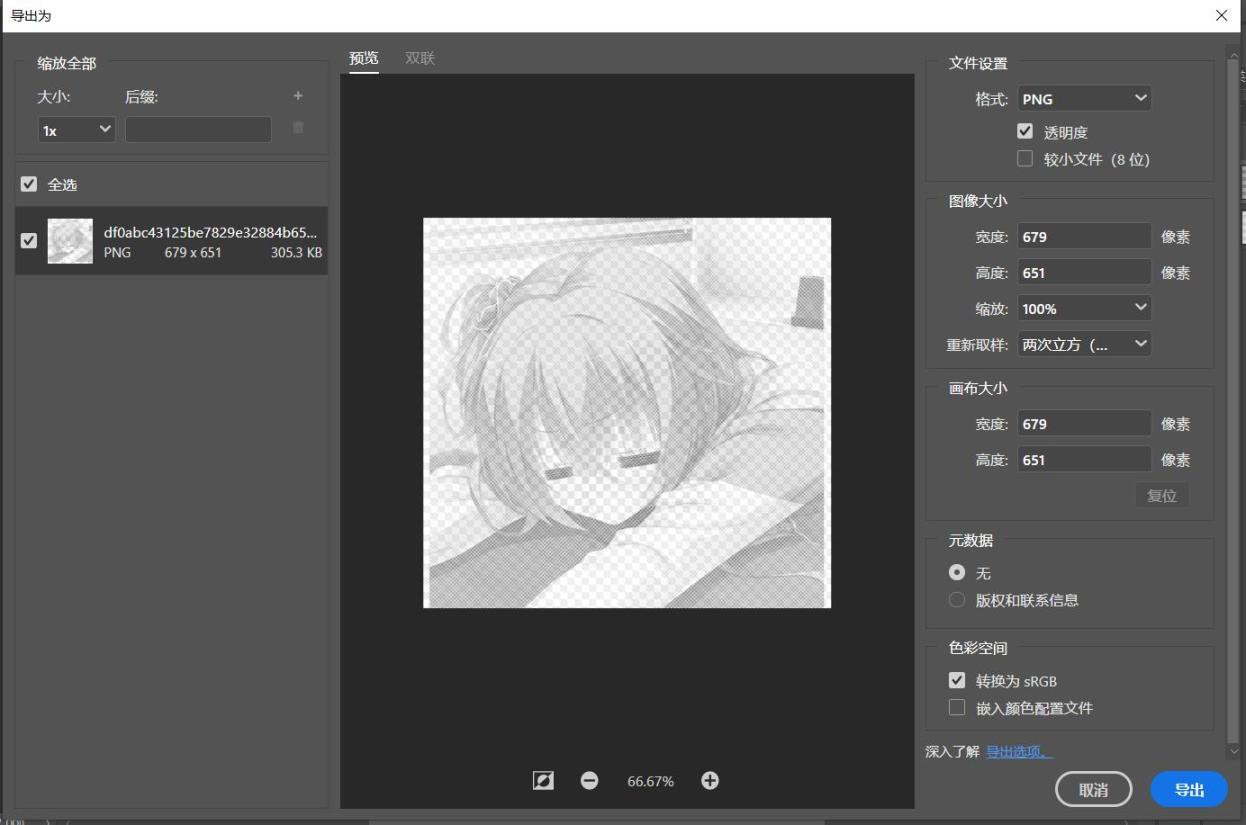Add a new scale size with plus icon

pyautogui.click(x=297, y=96)
